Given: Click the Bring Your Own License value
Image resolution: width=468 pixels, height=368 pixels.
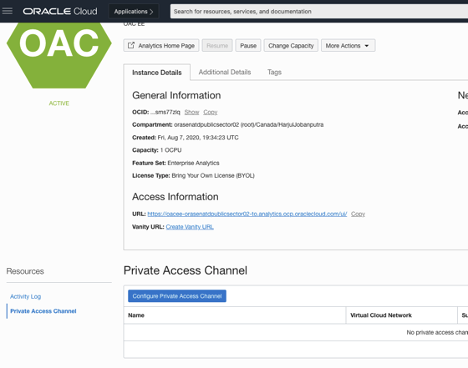Looking at the screenshot, I should tap(213, 176).
